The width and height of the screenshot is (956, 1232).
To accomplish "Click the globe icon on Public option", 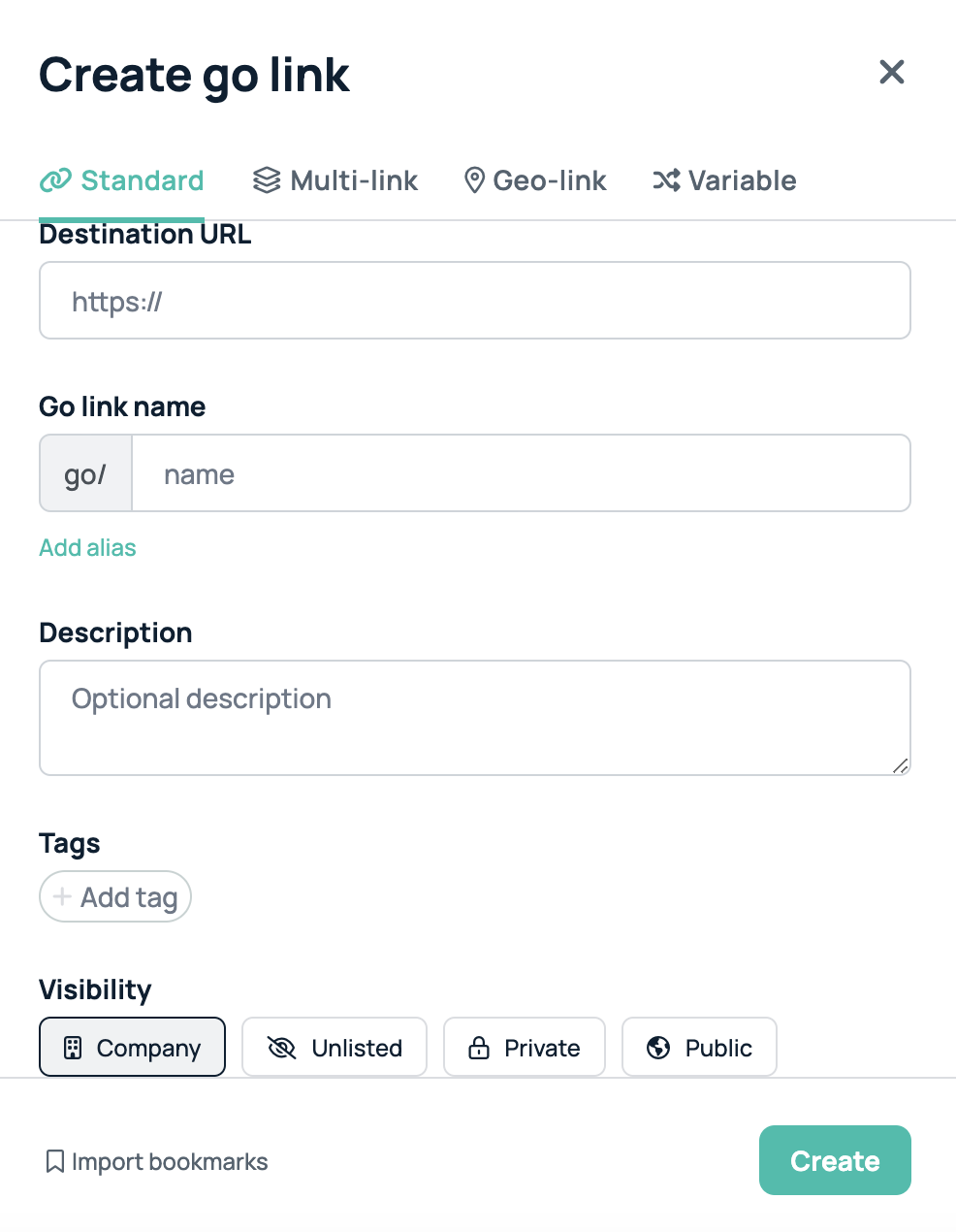I will pyautogui.click(x=659, y=1048).
